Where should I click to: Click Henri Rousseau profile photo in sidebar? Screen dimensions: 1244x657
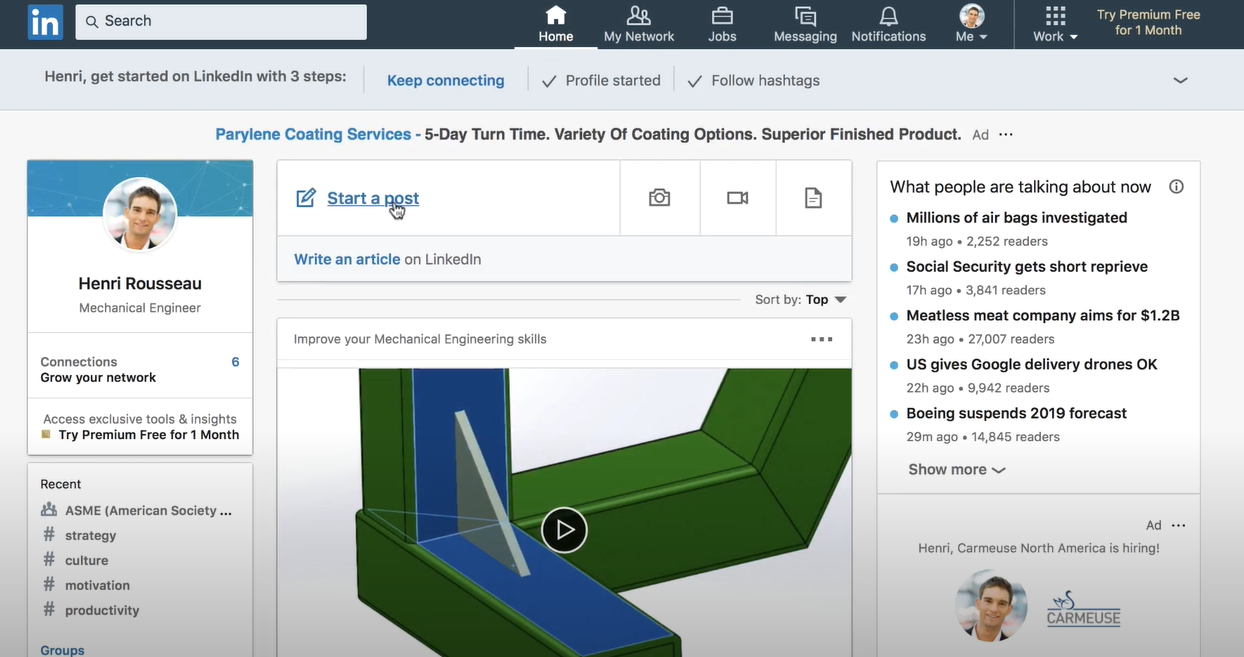(140, 215)
